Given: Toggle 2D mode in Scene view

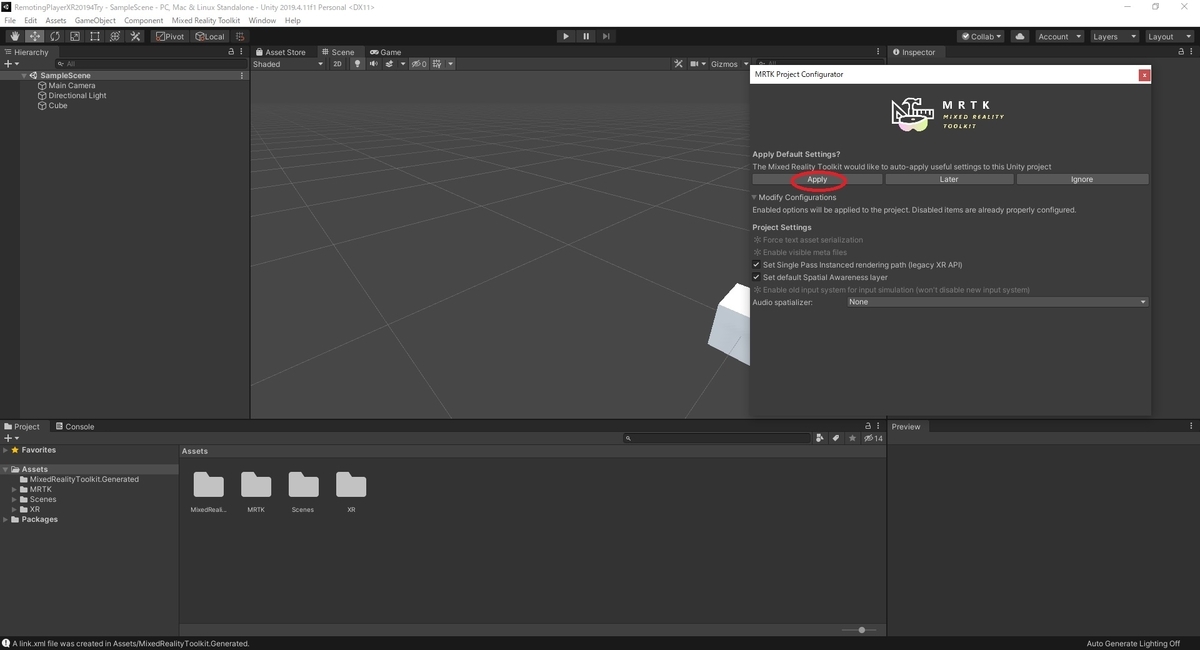Looking at the screenshot, I should 337,64.
